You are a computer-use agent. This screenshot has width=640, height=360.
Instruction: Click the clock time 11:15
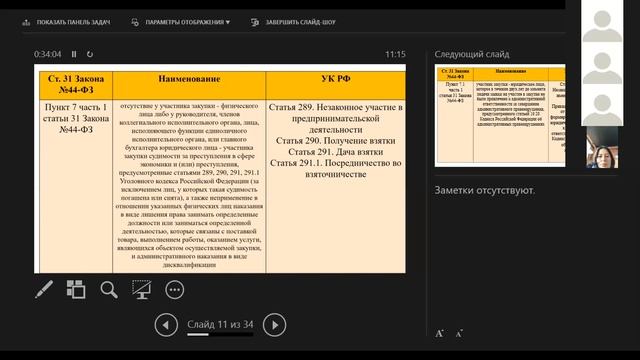point(395,54)
